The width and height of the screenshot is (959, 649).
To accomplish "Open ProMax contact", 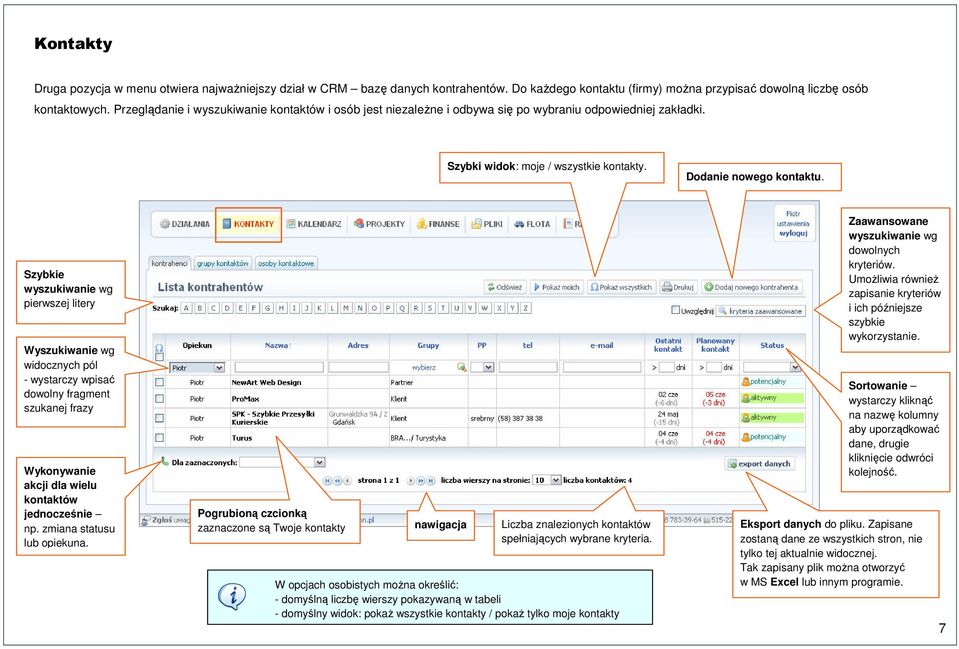I will pos(245,399).
